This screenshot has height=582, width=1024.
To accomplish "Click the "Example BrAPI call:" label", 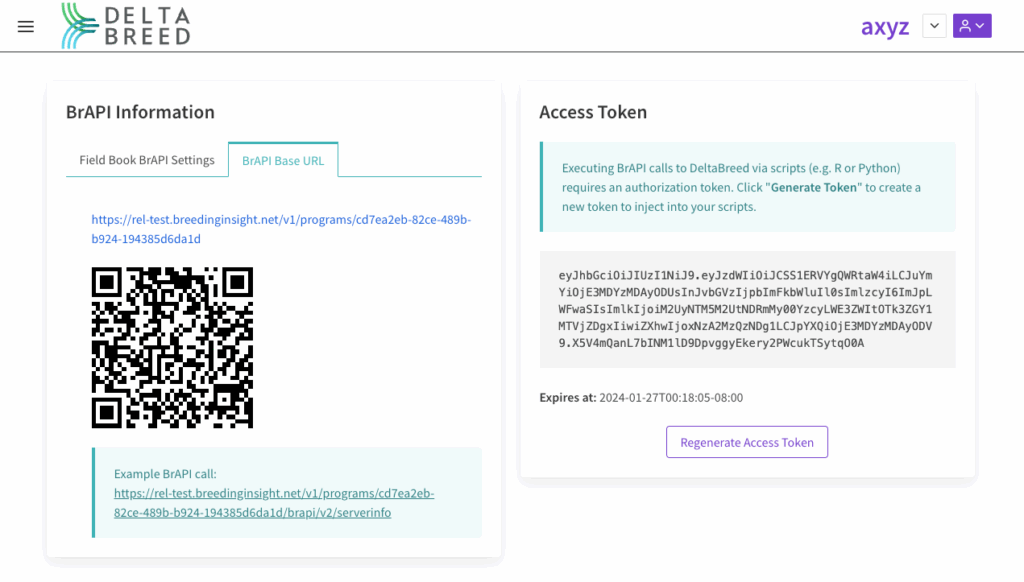I will click(165, 474).
